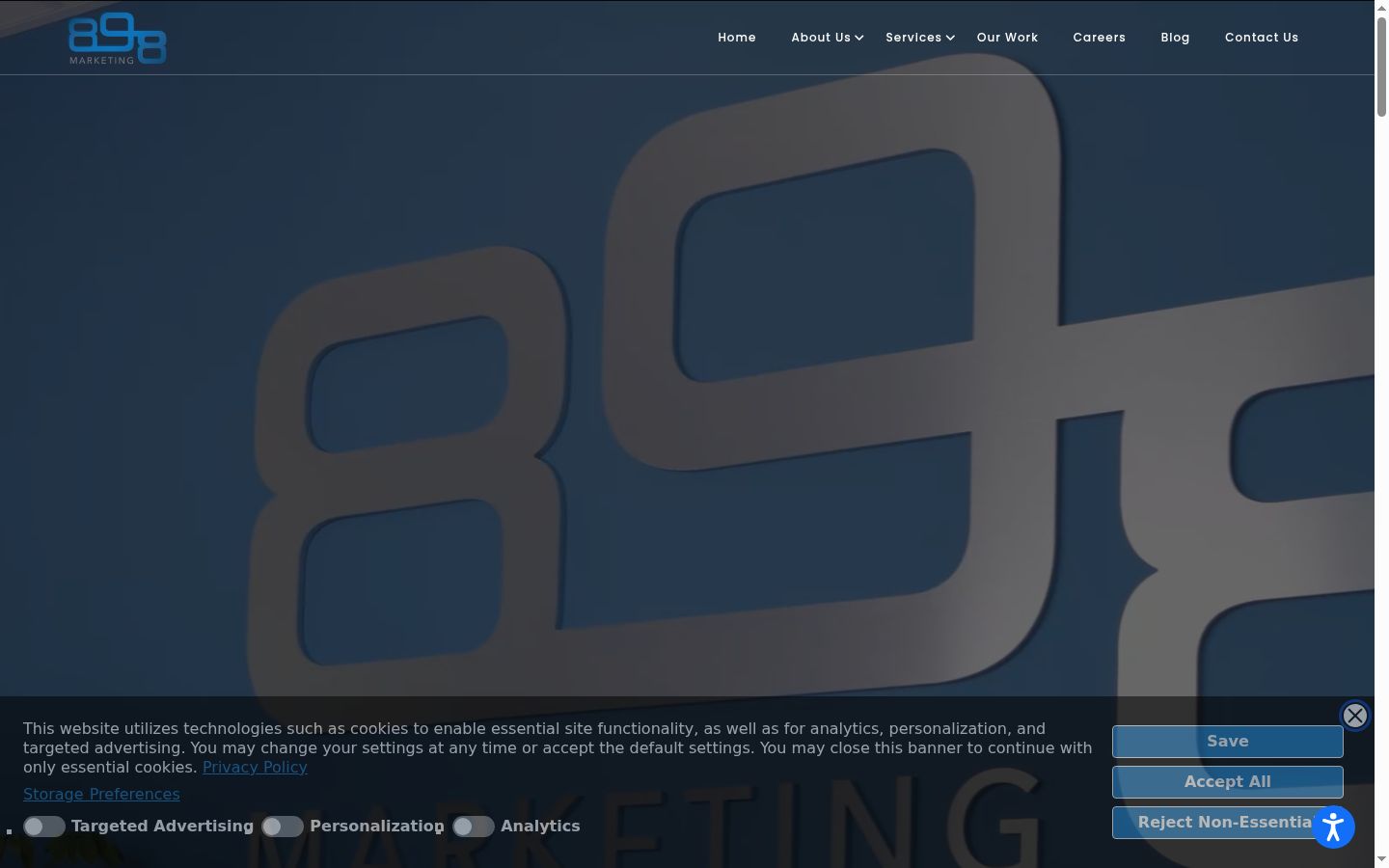
Task: Save the cookie preferences
Action: click(x=1228, y=742)
